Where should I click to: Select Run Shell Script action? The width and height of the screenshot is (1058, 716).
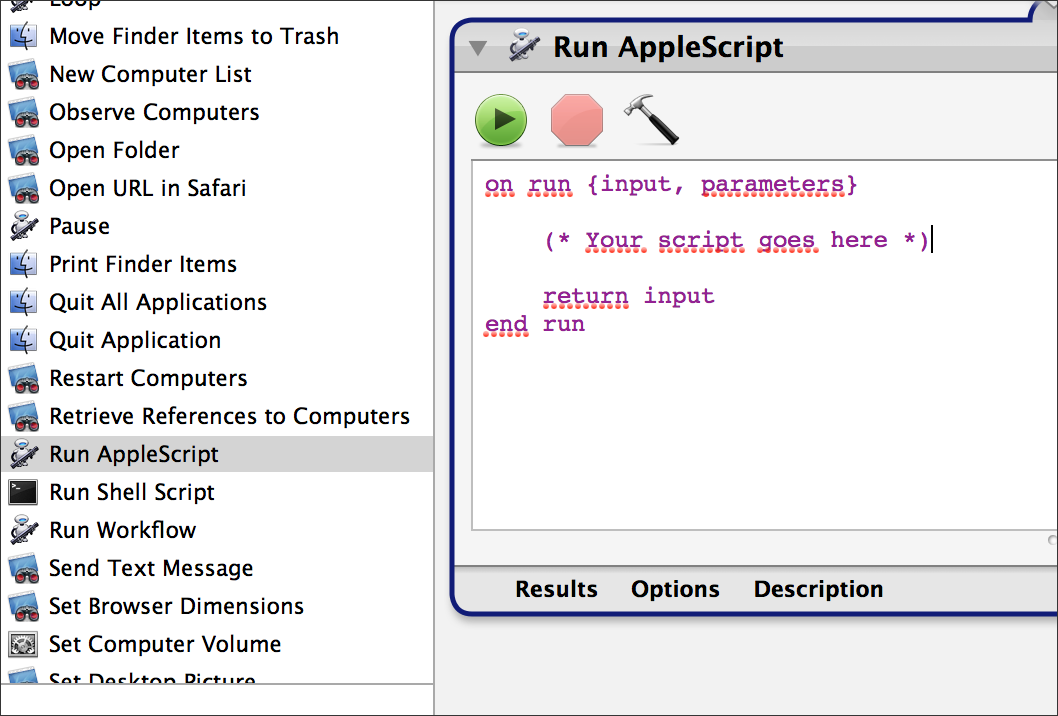[217, 492]
